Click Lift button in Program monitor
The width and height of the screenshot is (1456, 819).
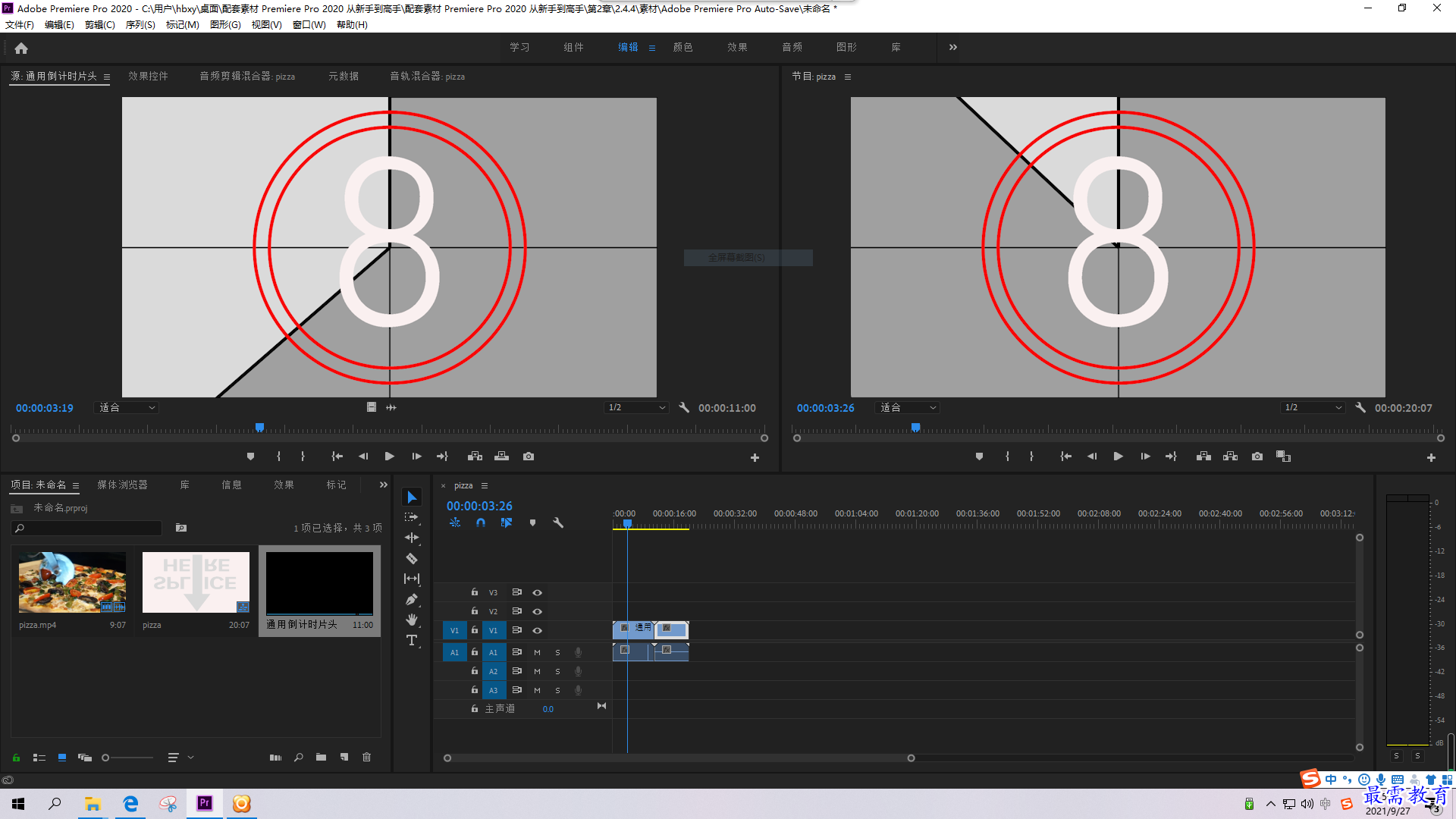coord(1203,457)
